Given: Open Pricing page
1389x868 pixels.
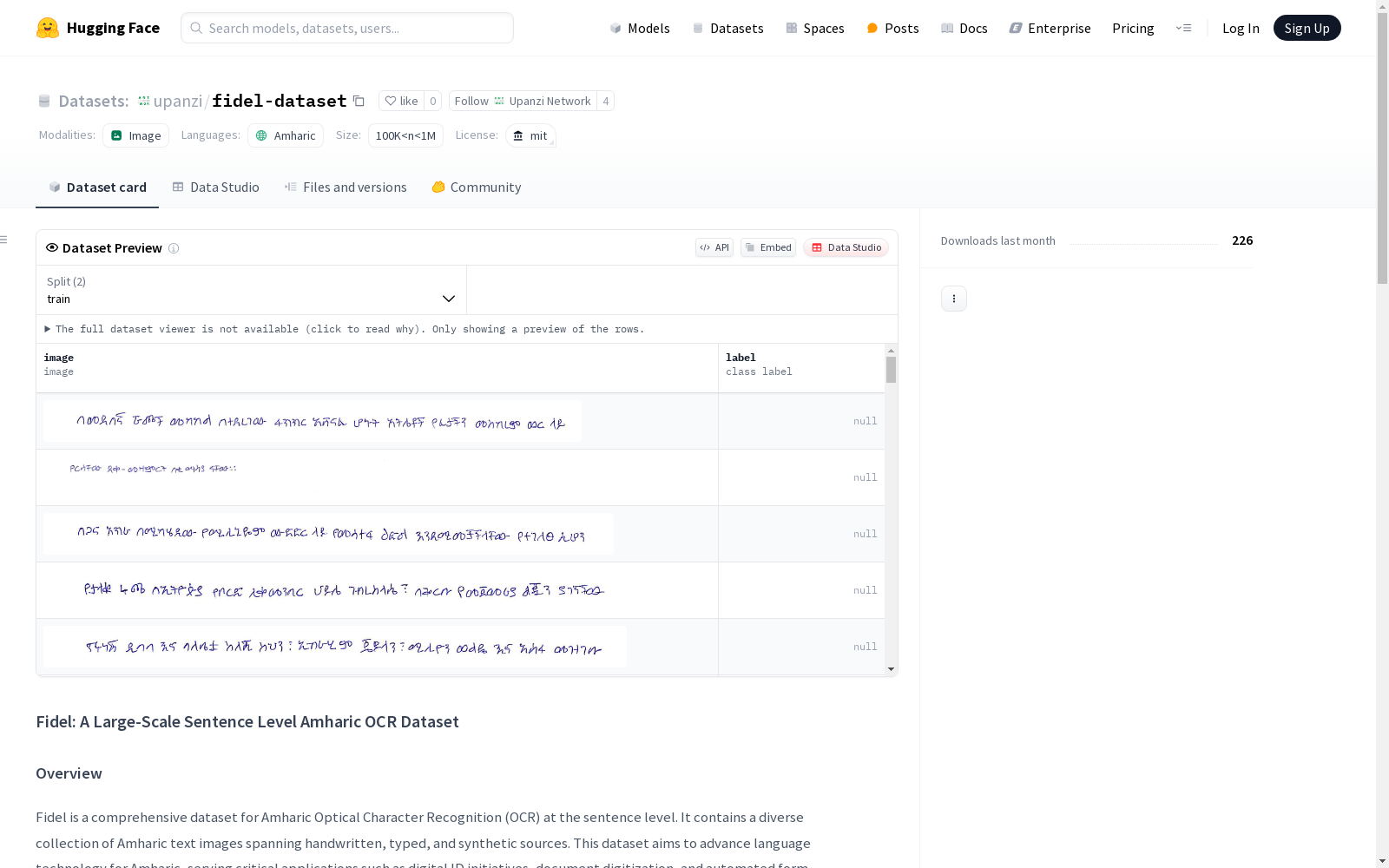Looking at the screenshot, I should [1133, 28].
